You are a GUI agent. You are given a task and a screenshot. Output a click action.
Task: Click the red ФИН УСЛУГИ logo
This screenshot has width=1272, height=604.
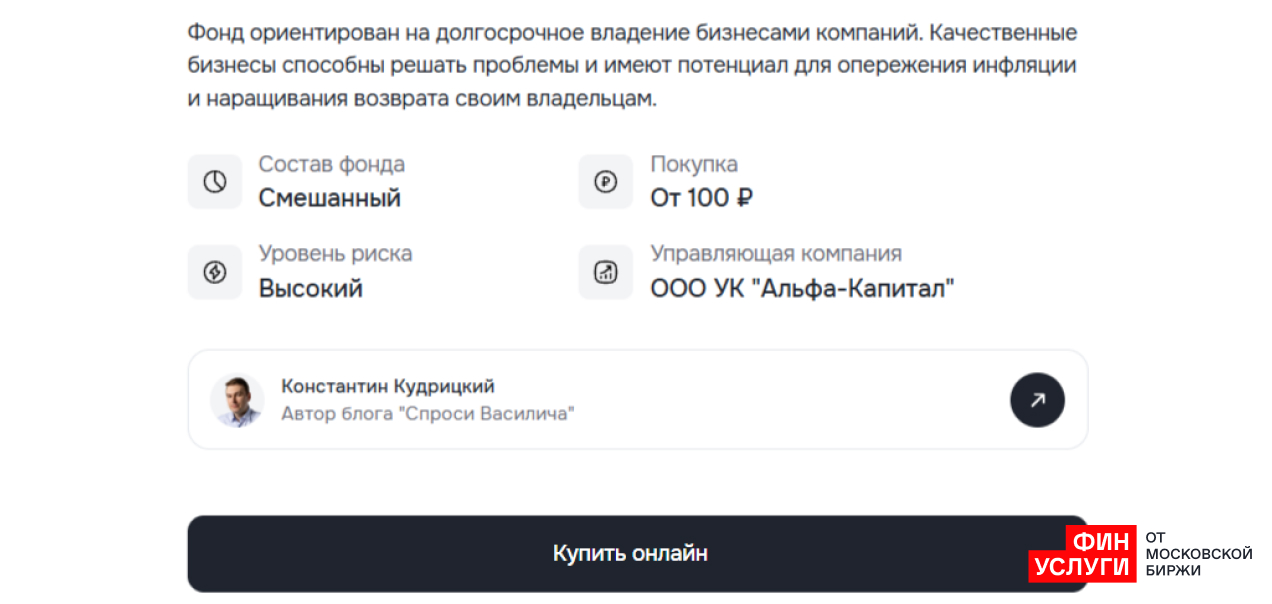(1082, 553)
